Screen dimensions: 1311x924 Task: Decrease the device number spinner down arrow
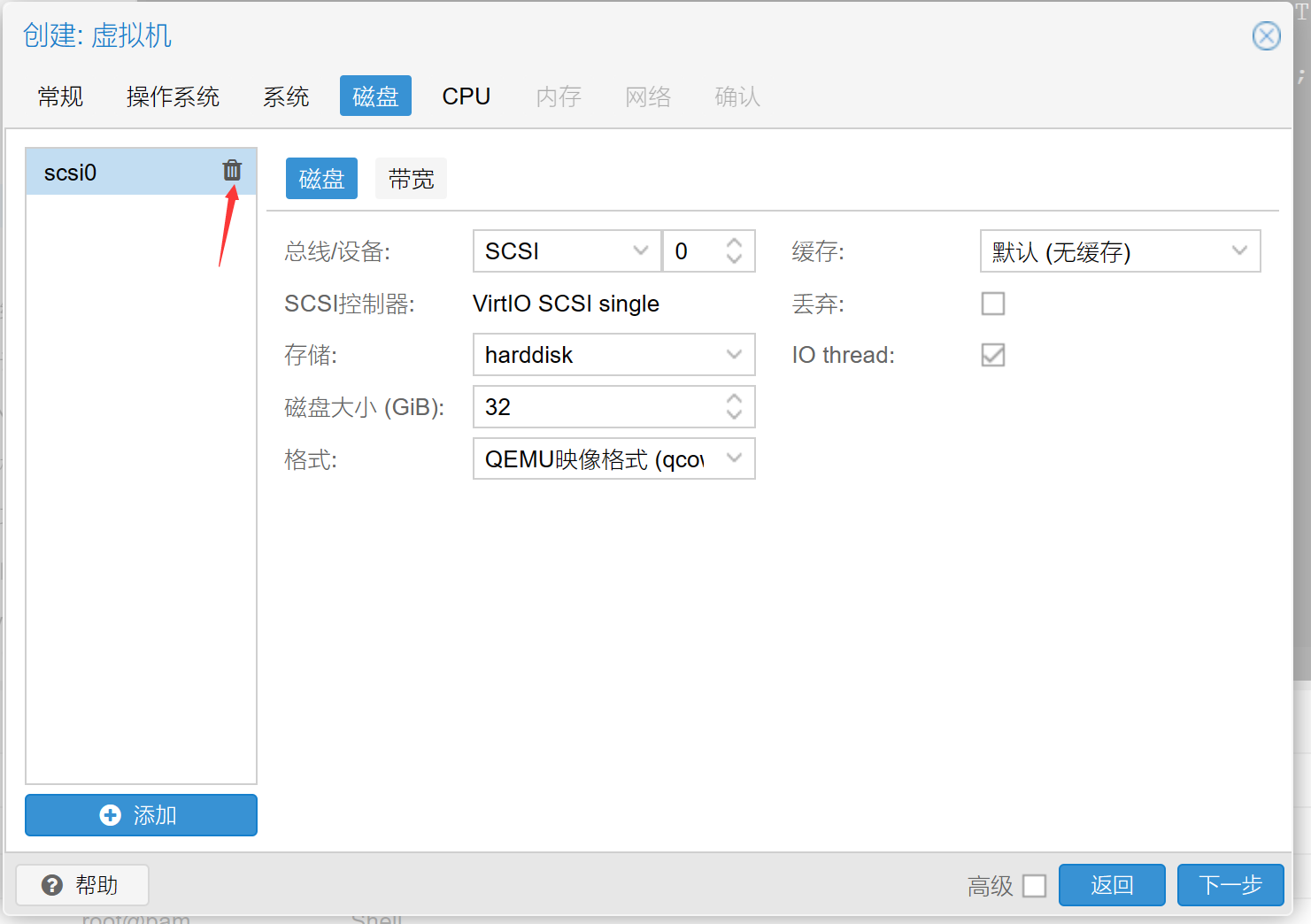734,258
